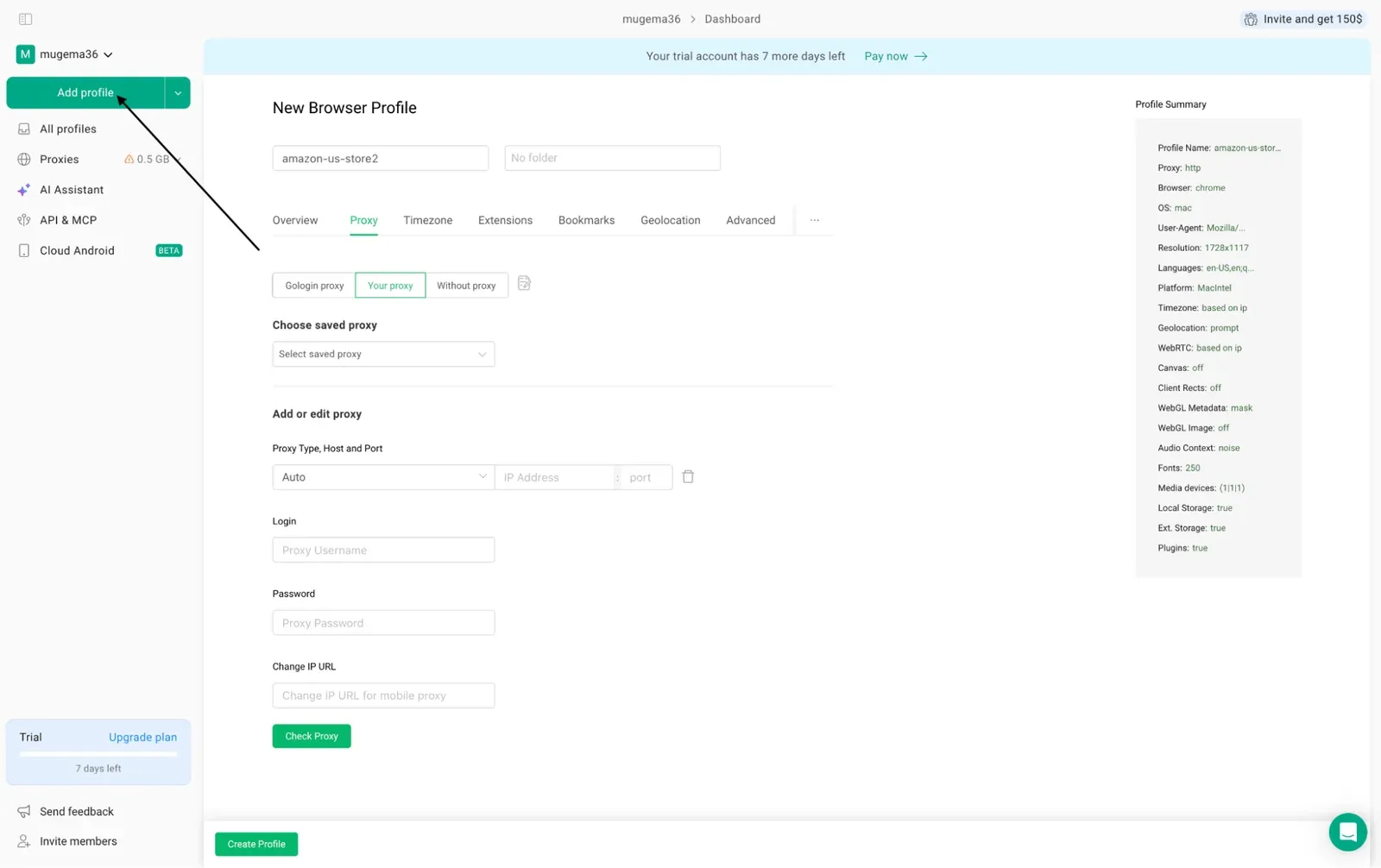Screen dimensions: 1381x868
Task: Go to the Geolocation tab
Action: [x=671, y=220]
